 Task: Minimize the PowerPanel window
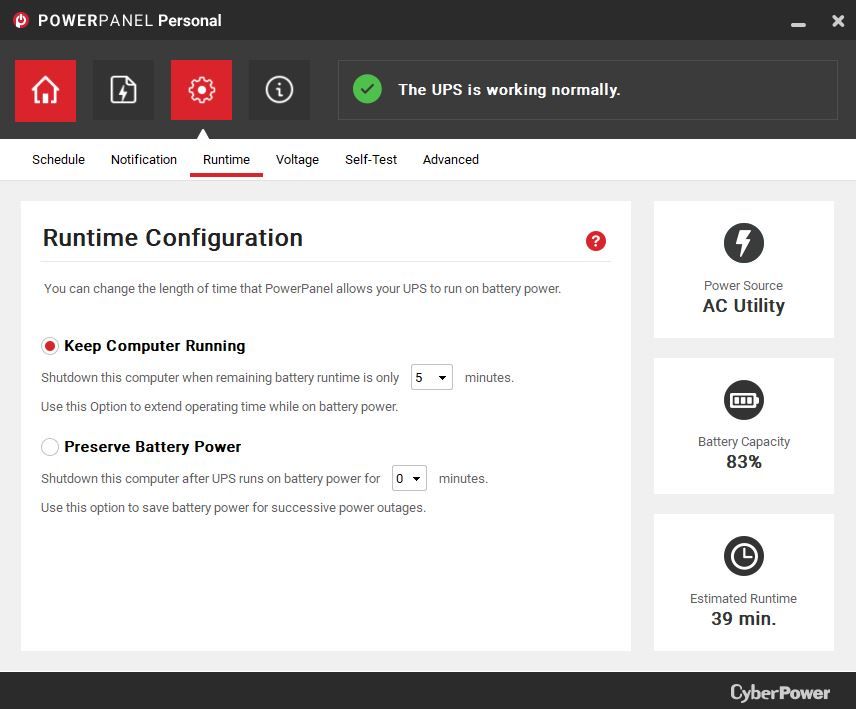798,23
